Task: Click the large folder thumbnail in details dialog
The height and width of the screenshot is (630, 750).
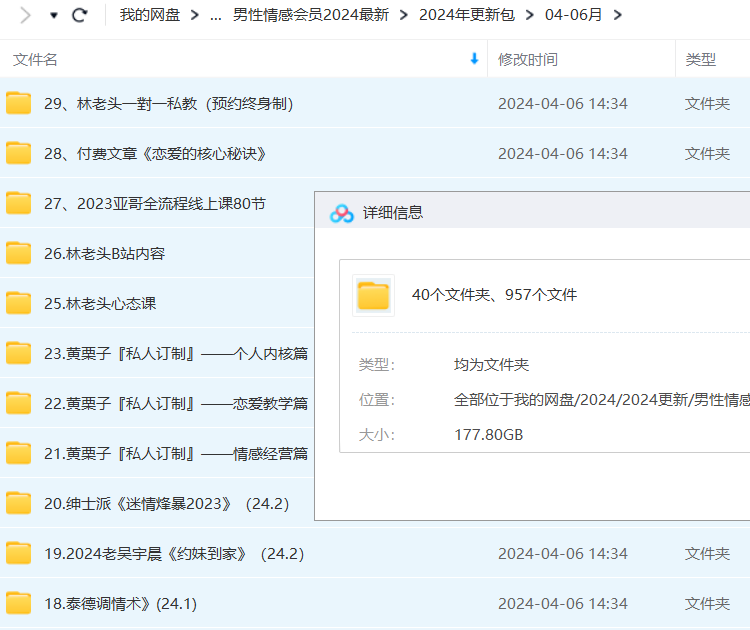Action: click(x=373, y=295)
